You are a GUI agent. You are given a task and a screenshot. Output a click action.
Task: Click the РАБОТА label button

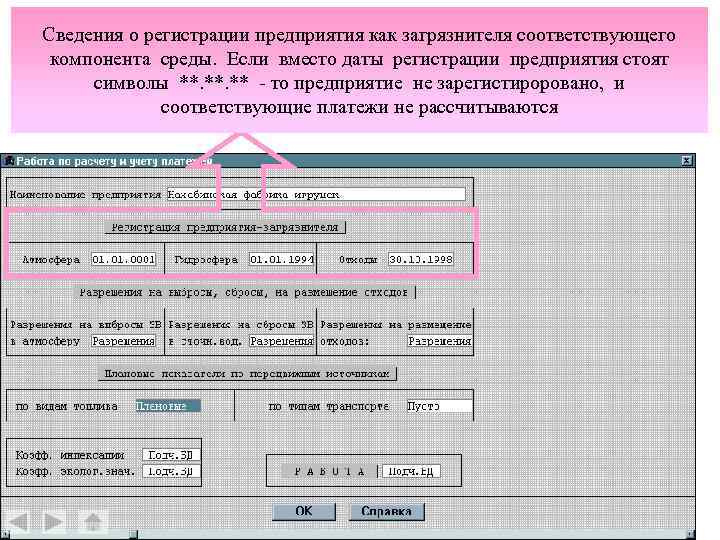(329, 471)
